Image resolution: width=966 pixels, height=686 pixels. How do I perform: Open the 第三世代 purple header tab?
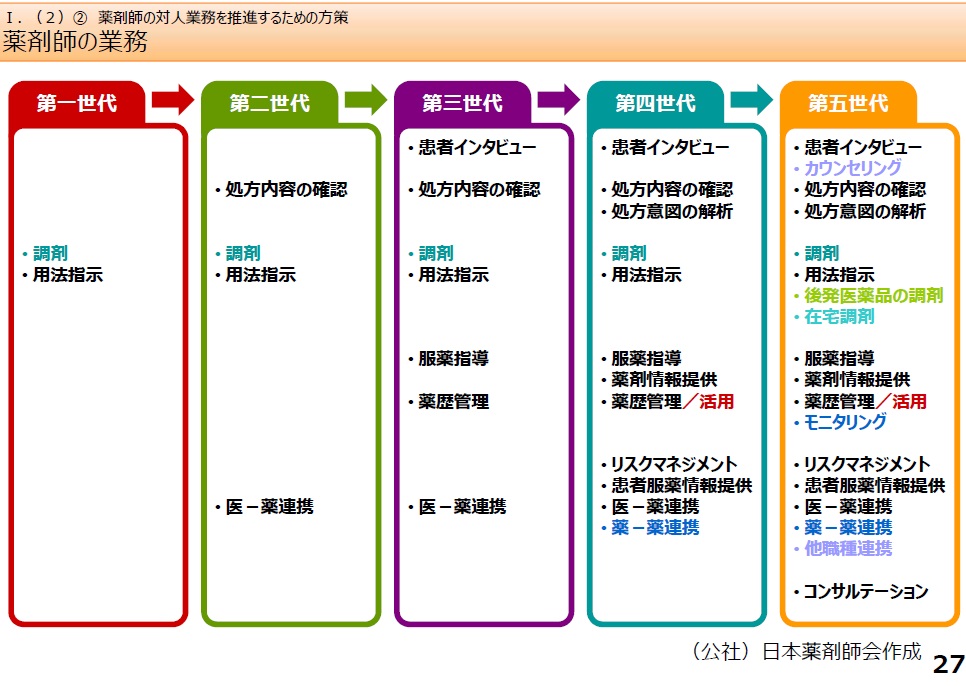click(x=462, y=103)
